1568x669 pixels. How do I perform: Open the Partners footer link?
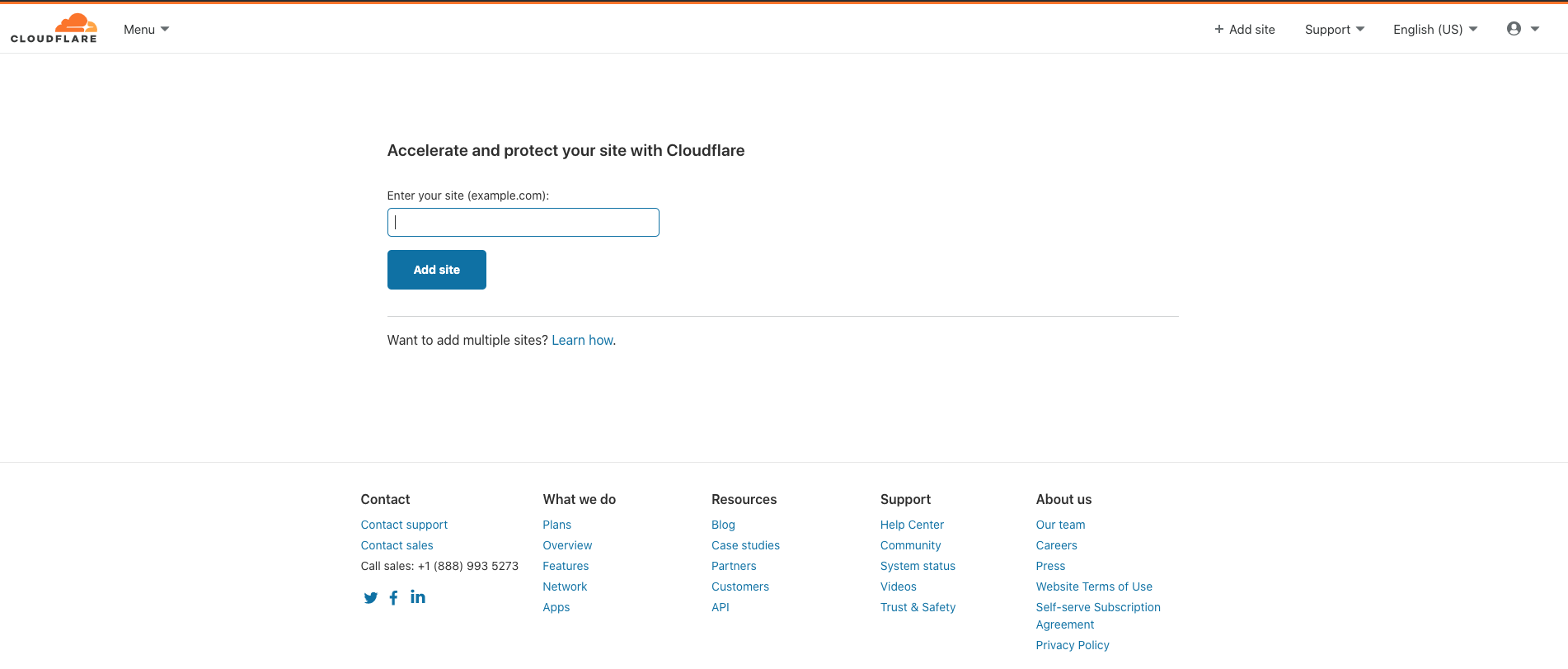click(734, 566)
